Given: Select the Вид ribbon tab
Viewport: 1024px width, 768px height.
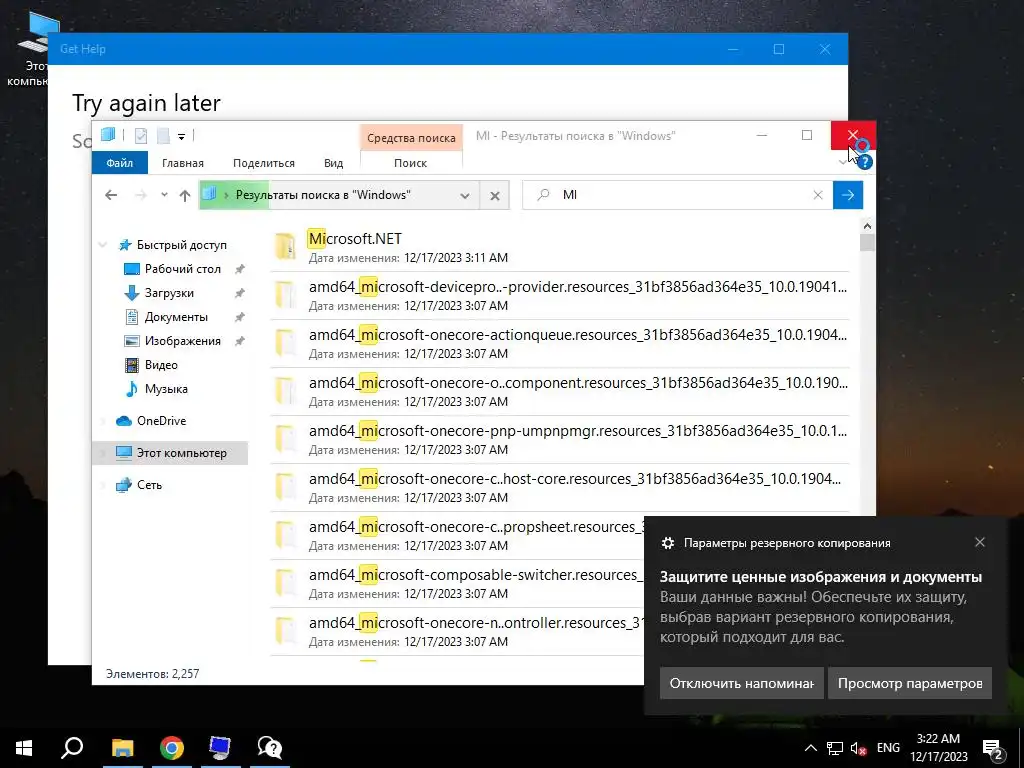Looking at the screenshot, I should pyautogui.click(x=333, y=163).
